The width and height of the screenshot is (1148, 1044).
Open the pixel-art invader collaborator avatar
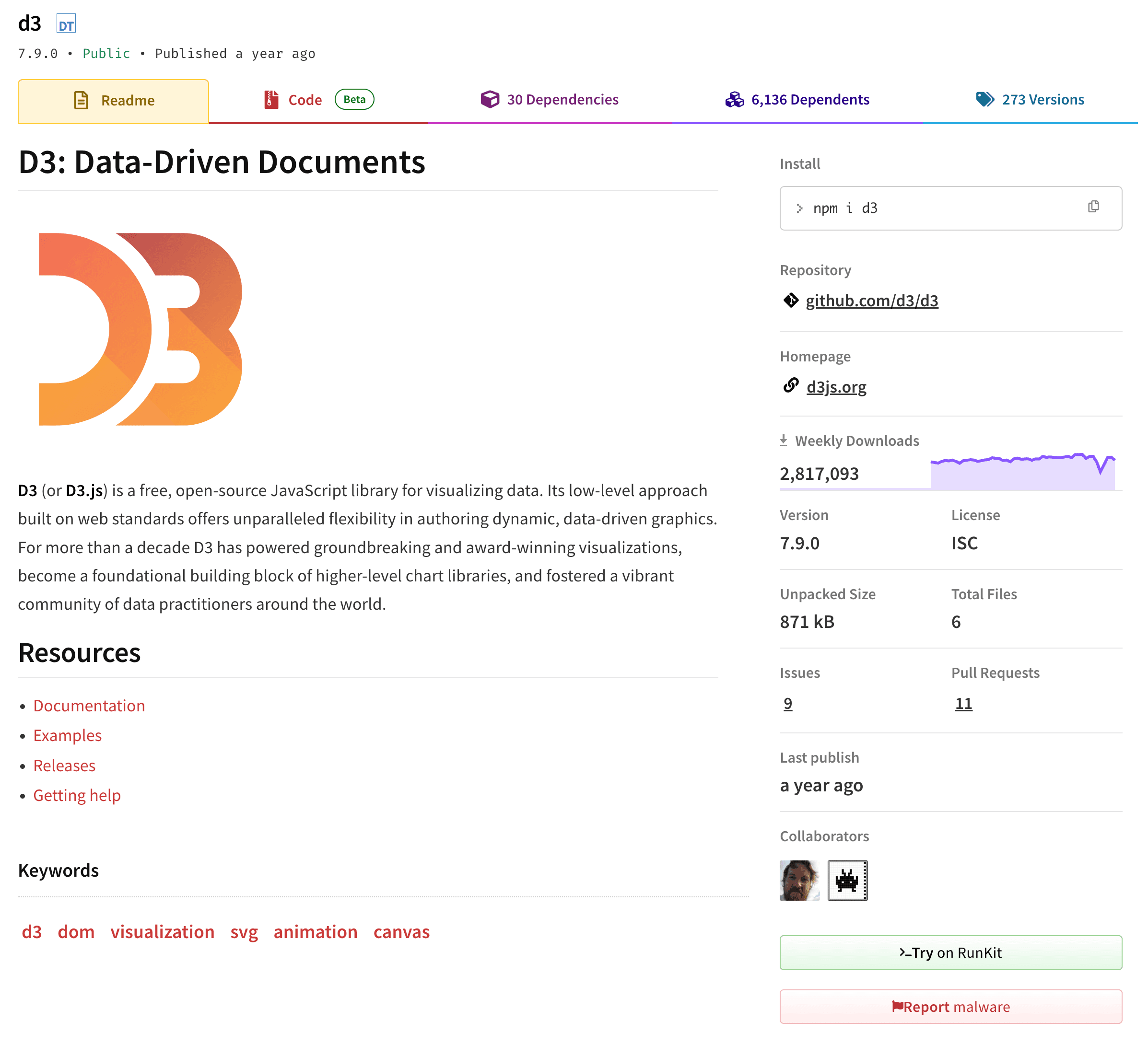click(847, 880)
